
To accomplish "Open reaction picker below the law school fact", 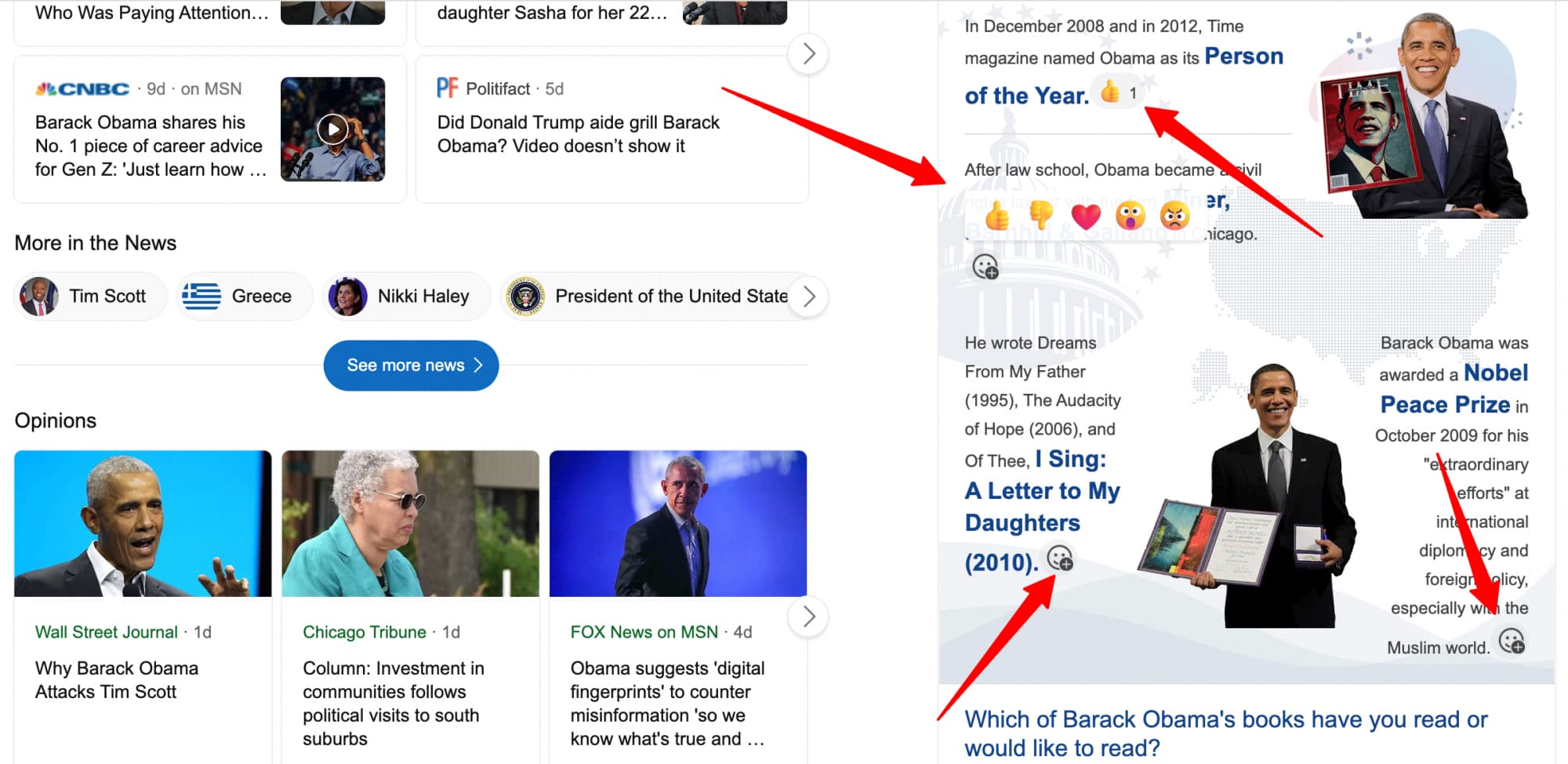I will click(x=985, y=267).
